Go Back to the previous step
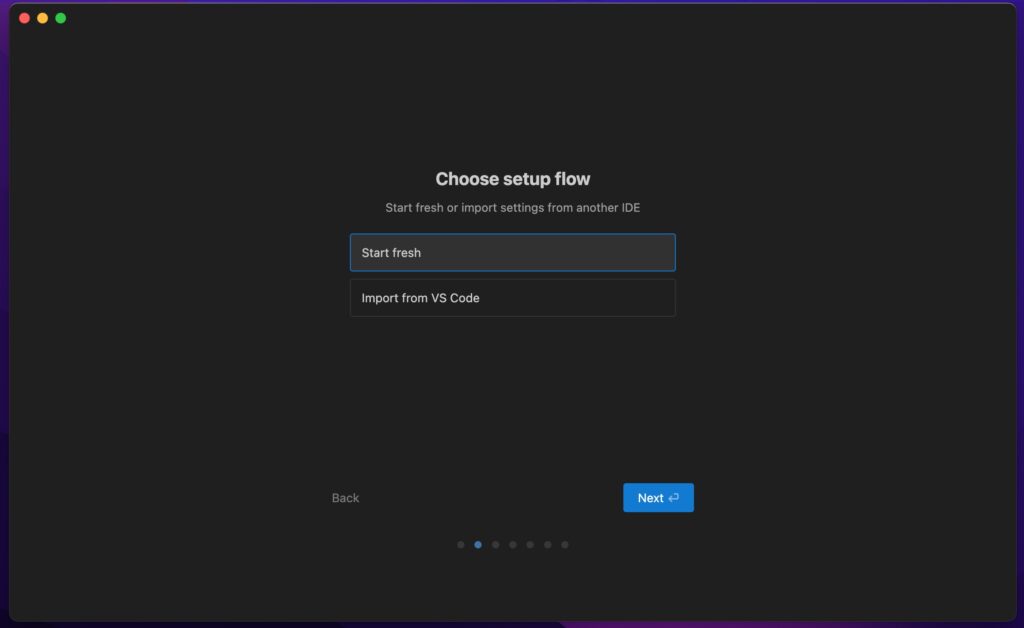The image size is (1024, 628). (345, 498)
